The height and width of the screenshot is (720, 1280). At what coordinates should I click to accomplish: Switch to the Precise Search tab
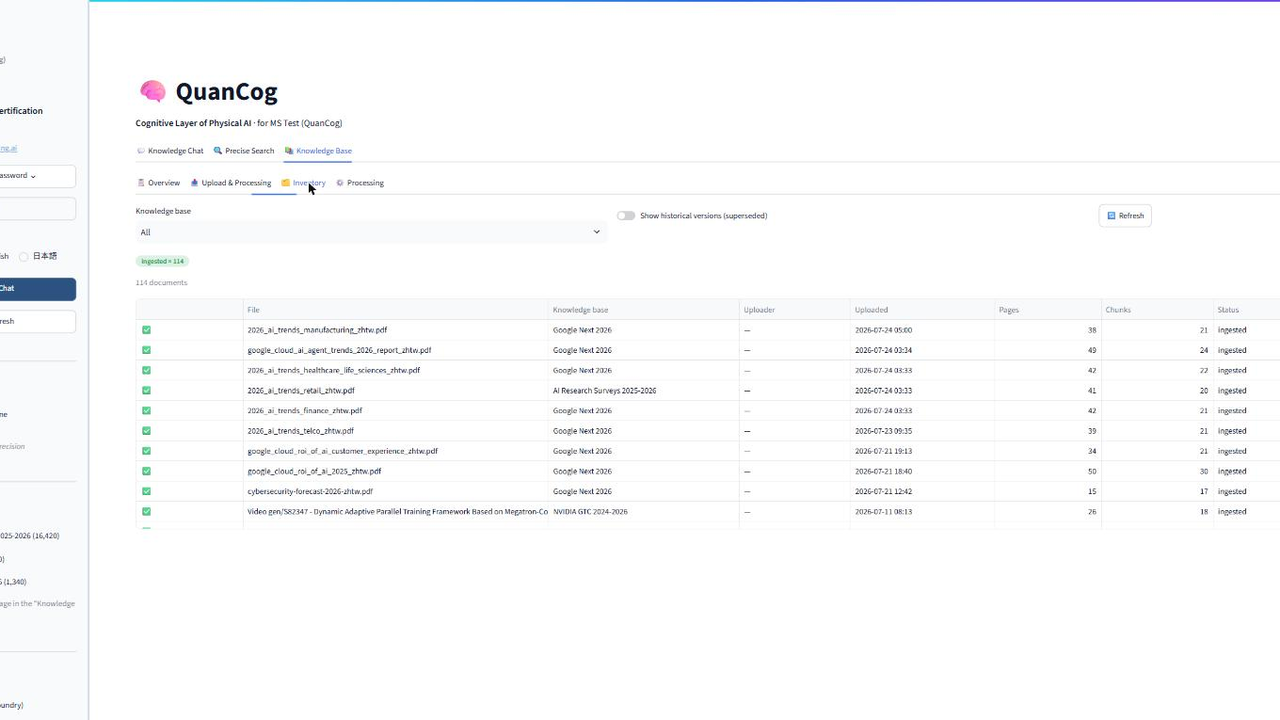(x=244, y=151)
